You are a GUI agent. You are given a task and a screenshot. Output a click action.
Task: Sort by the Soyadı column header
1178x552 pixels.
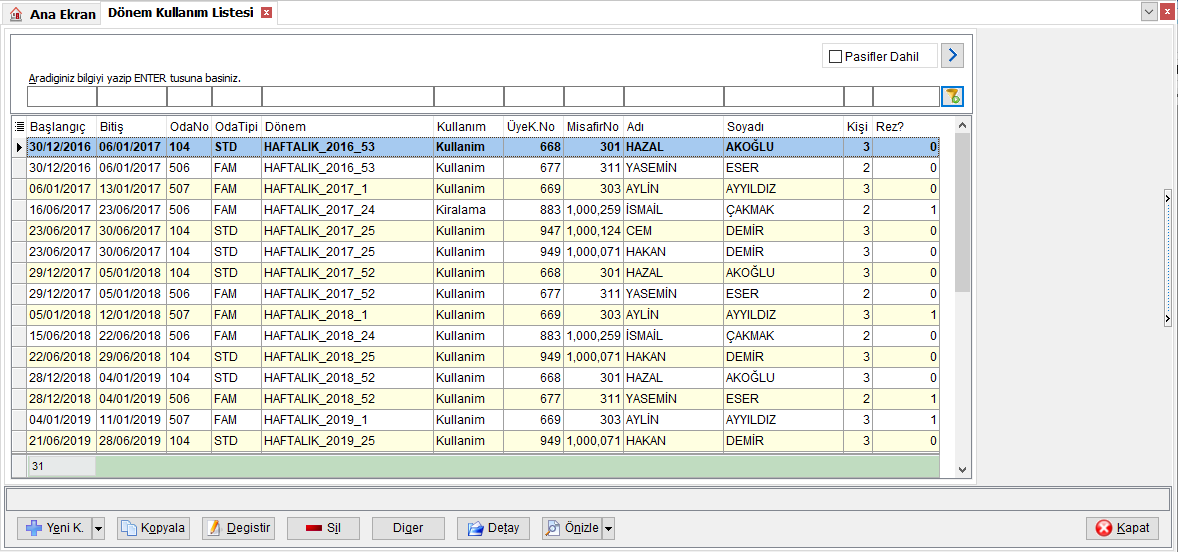(x=784, y=127)
